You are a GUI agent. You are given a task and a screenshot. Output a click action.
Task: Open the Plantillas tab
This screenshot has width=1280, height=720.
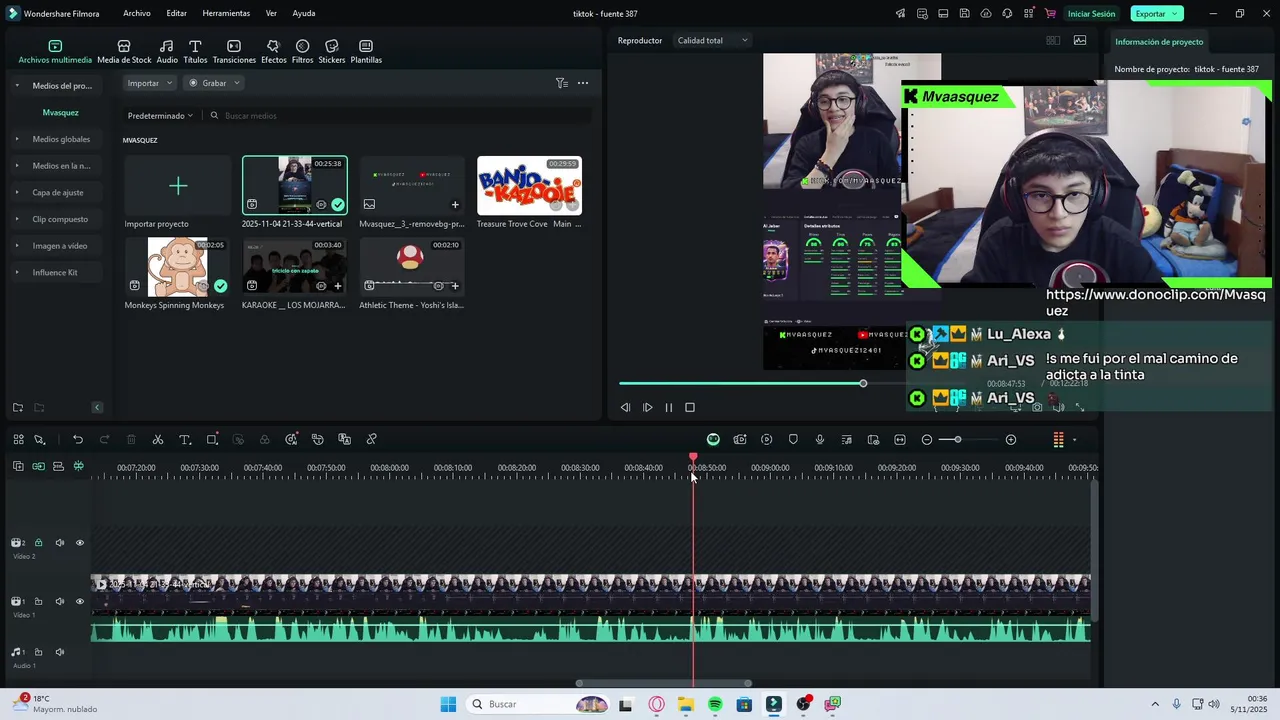coord(366,52)
